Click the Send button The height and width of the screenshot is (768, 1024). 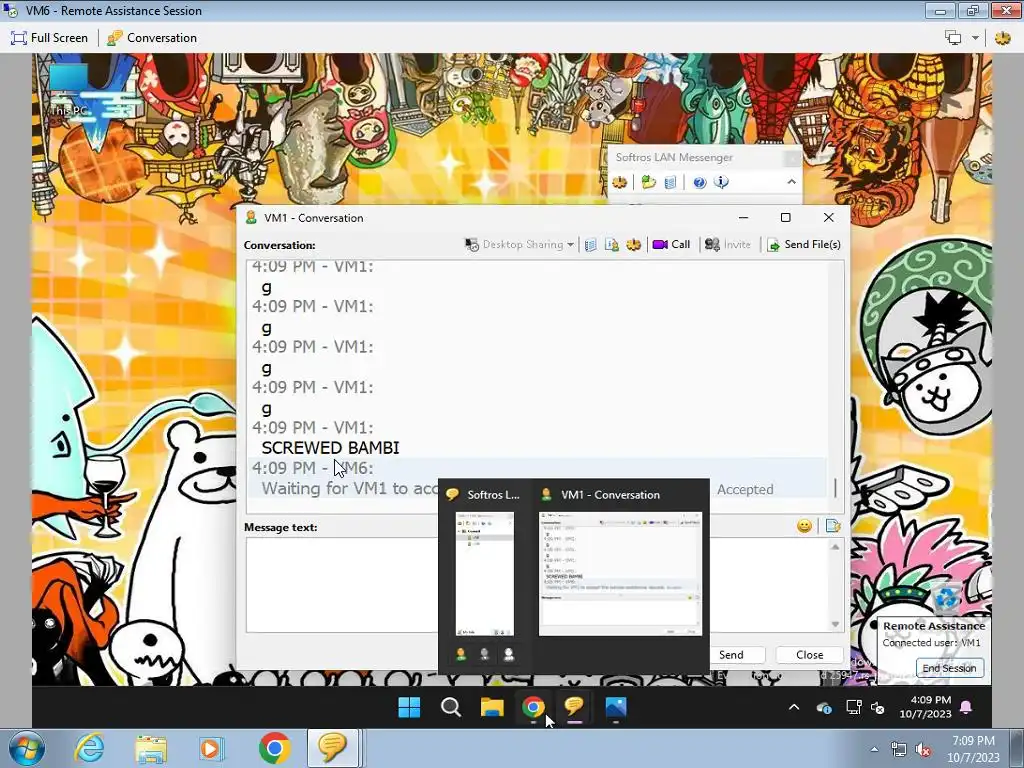point(731,655)
